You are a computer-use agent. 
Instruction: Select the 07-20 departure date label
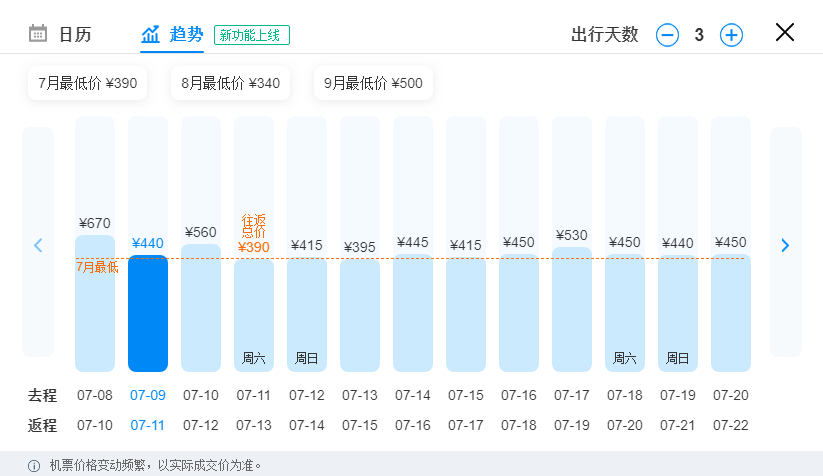coord(731,395)
